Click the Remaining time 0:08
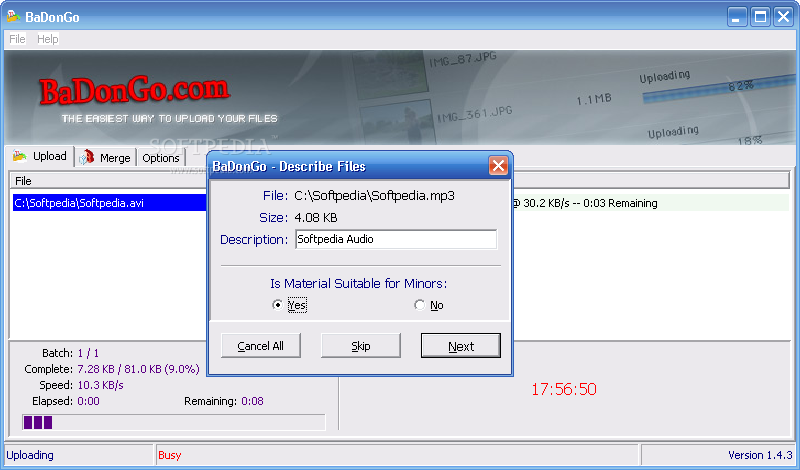 tap(253, 401)
